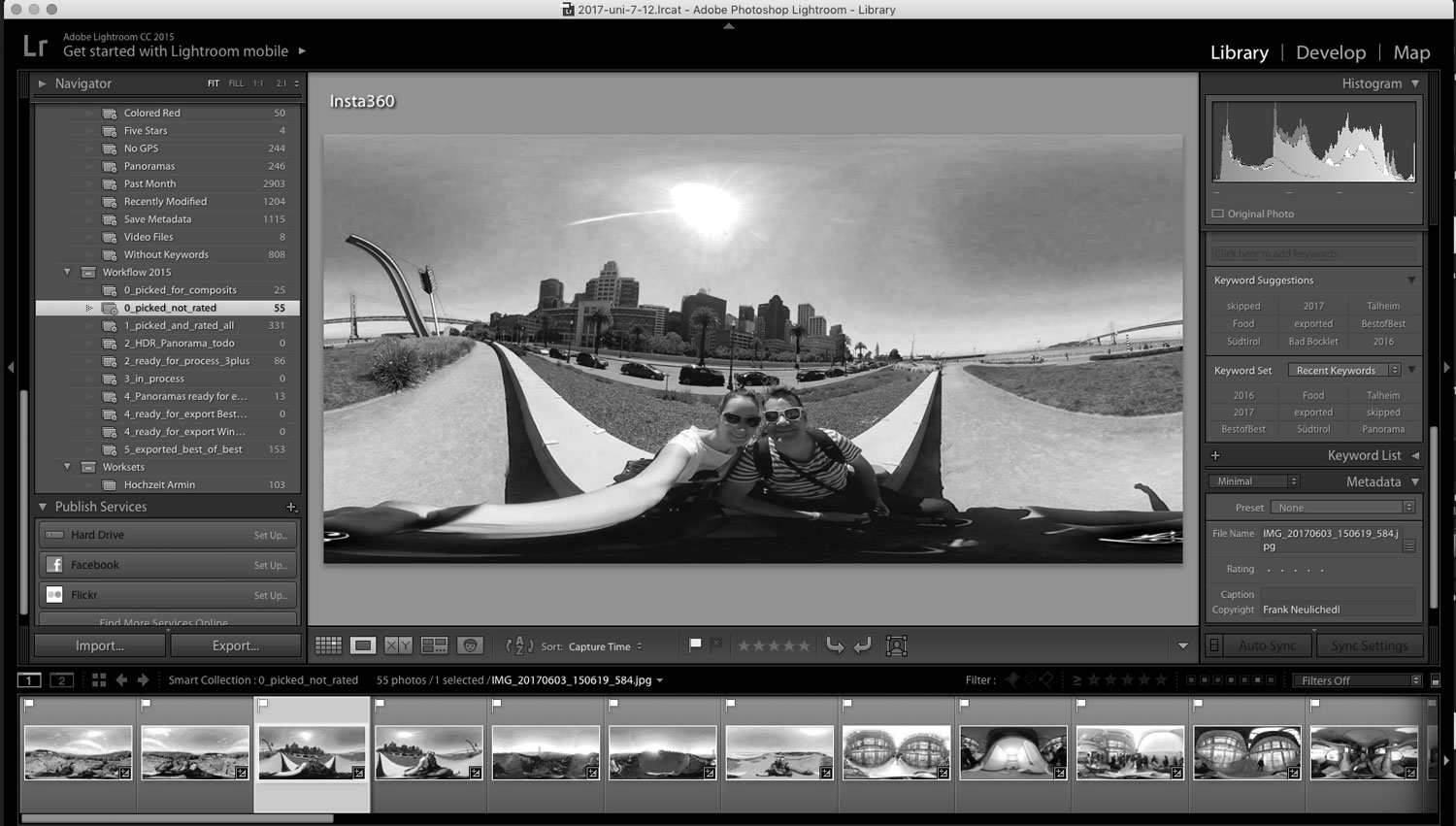
Task: Switch to Grid view in the toolbar
Action: (328, 644)
